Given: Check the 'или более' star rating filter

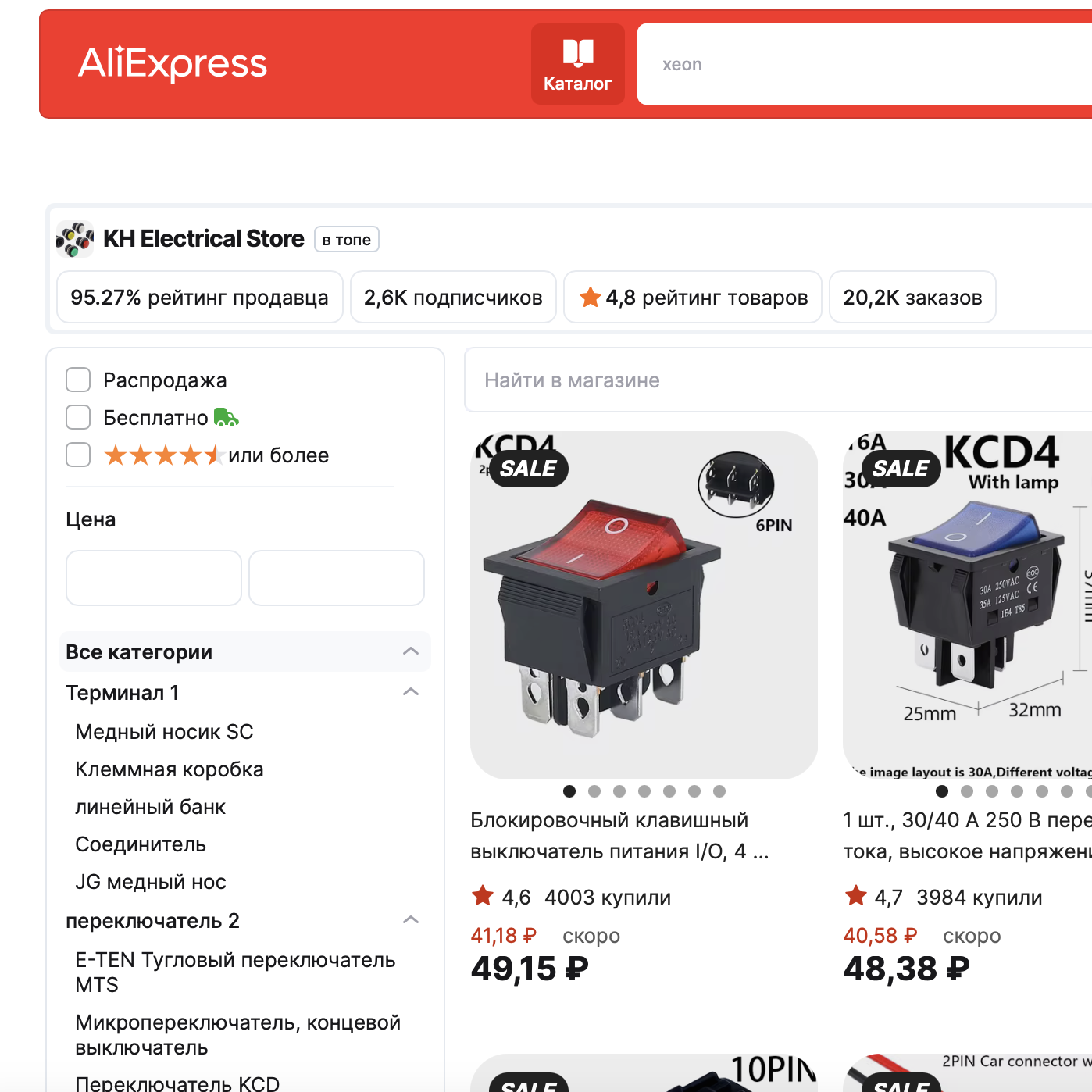Looking at the screenshot, I should click(x=78, y=455).
